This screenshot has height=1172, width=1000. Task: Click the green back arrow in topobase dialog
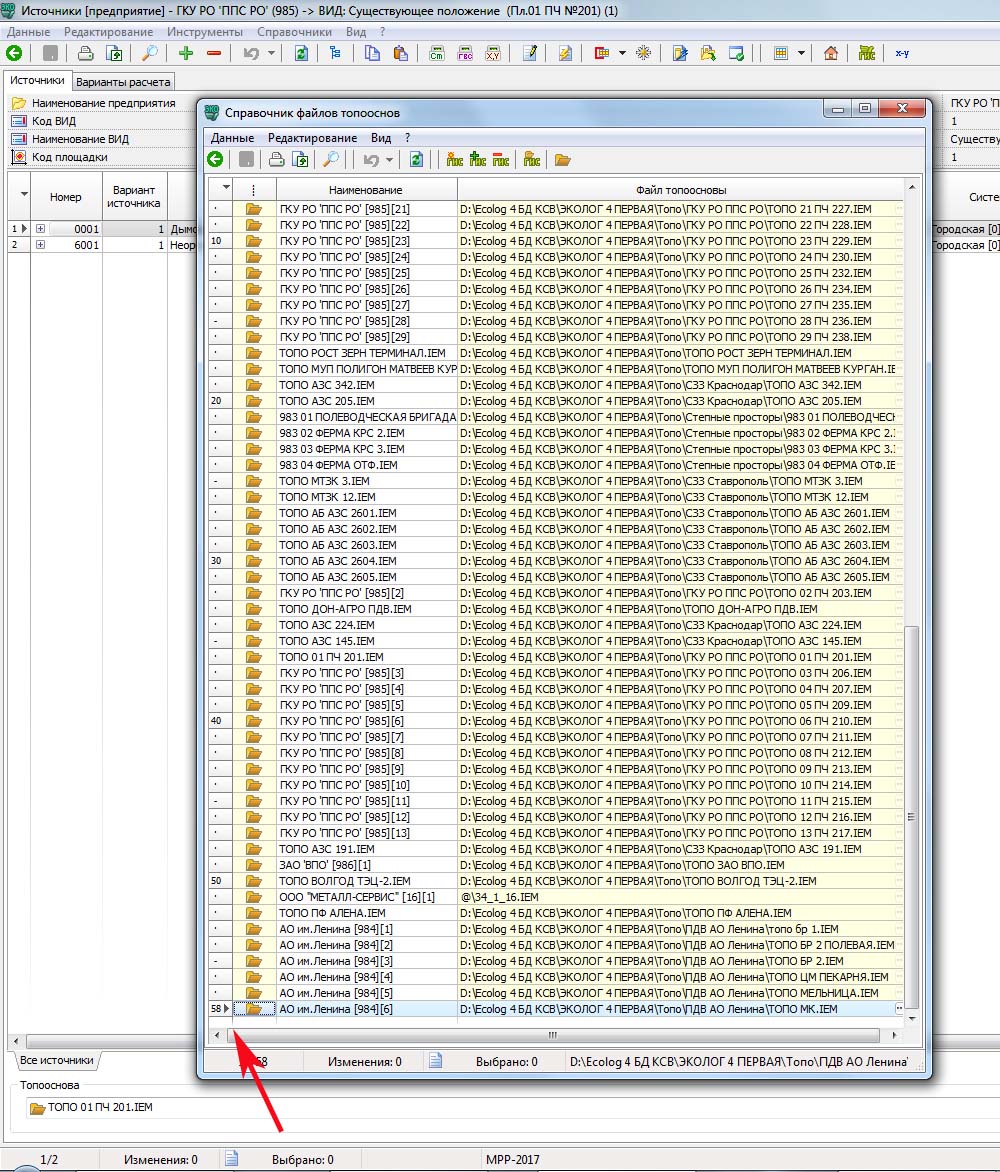pos(215,159)
